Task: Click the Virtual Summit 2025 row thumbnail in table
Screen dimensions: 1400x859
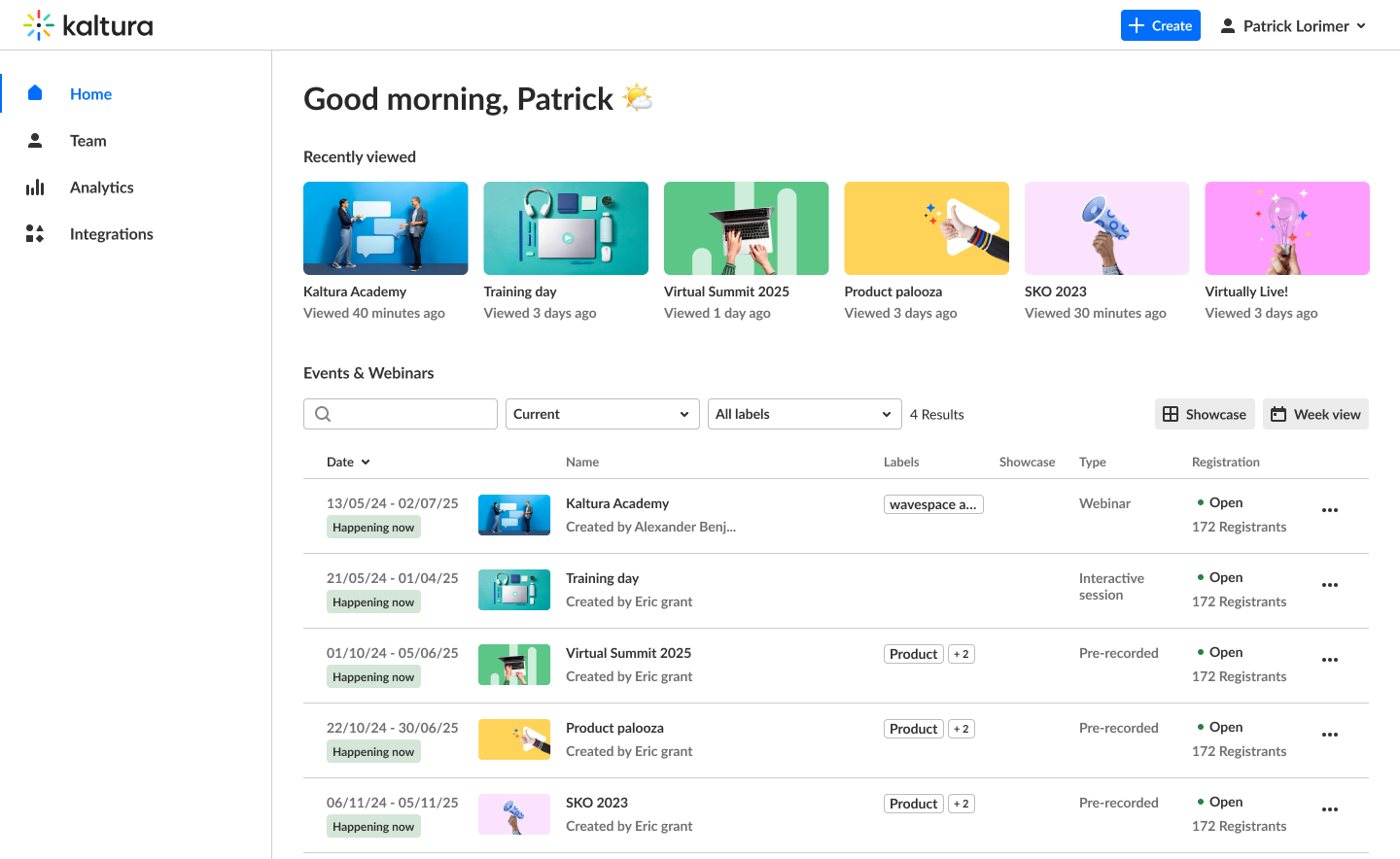Action: (x=514, y=665)
